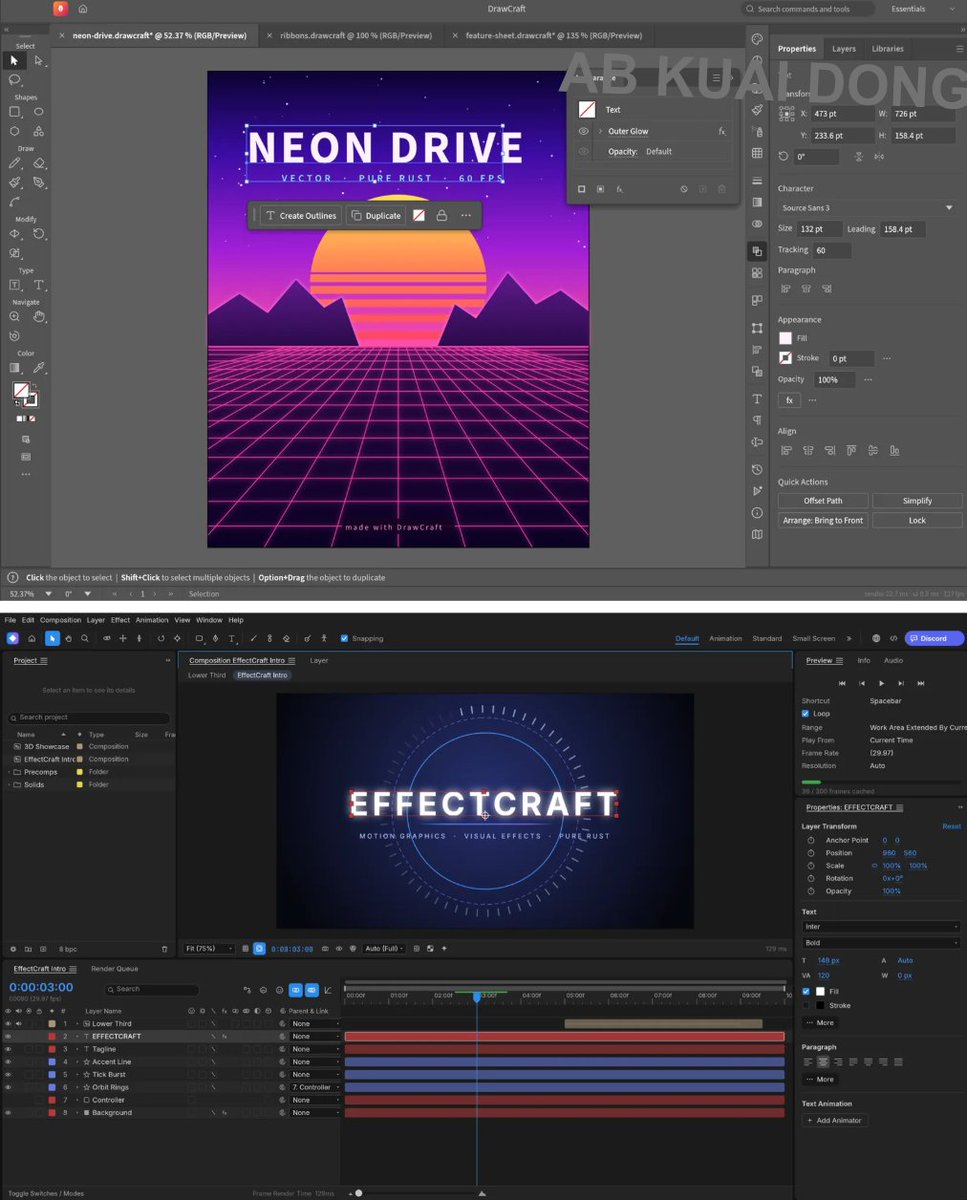Pick the Lasso tool in DrawCraft
Screen dimensions: 967x1200
(x=15, y=79)
